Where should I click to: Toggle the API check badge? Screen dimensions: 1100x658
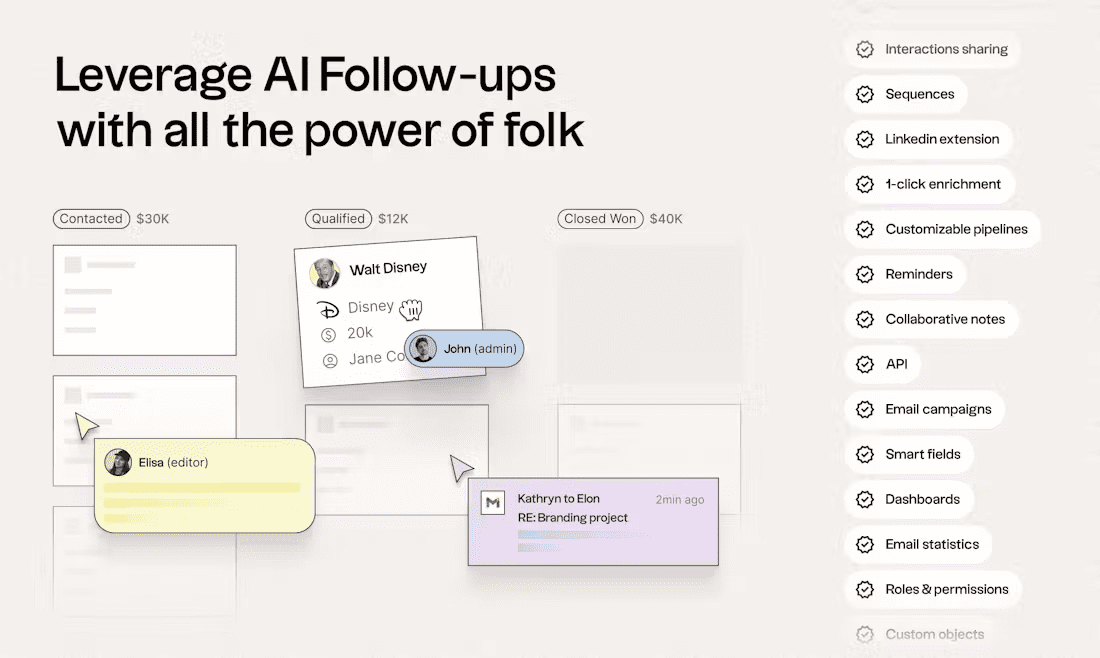[865, 364]
